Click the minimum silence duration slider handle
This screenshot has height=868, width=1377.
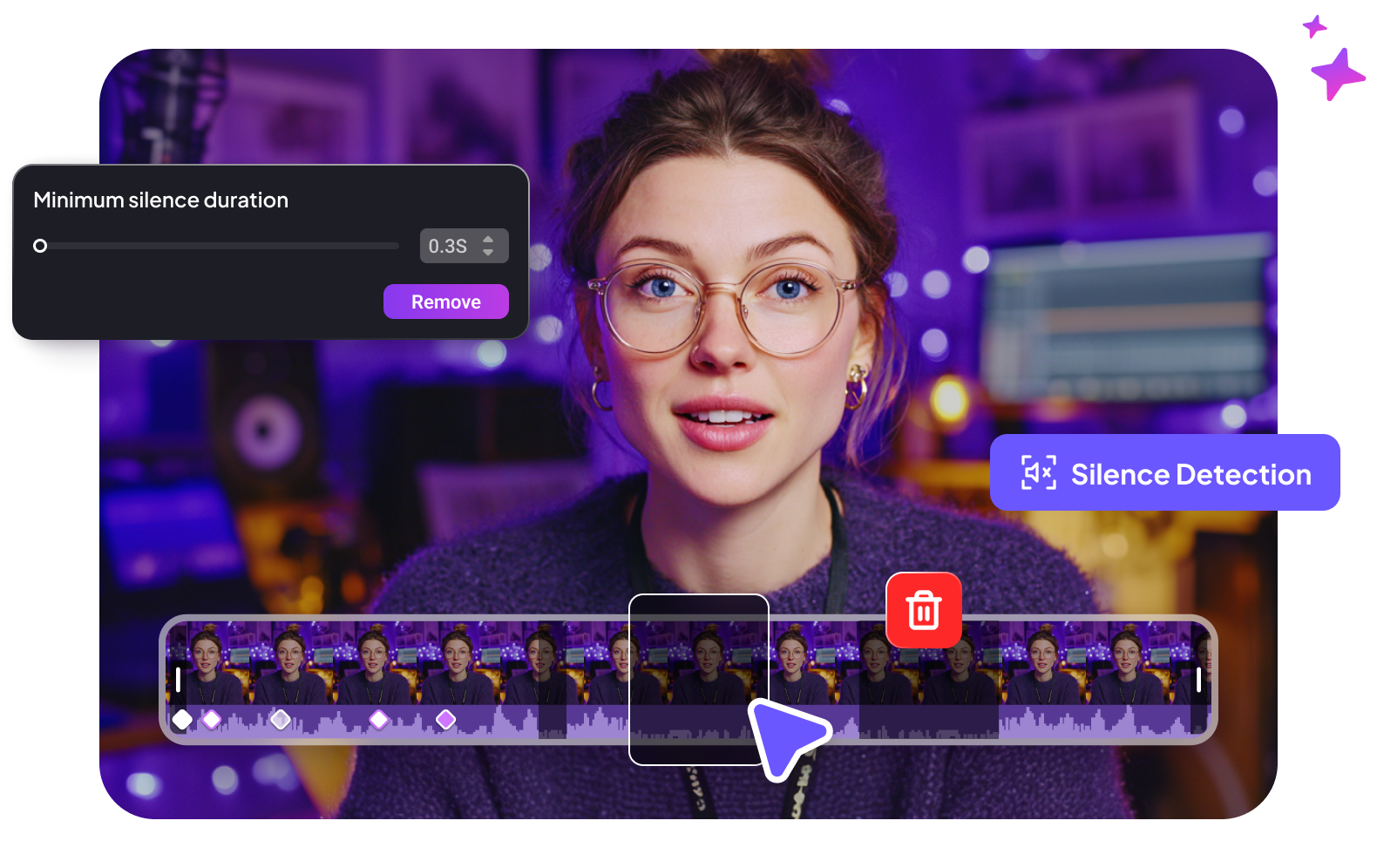coord(40,246)
